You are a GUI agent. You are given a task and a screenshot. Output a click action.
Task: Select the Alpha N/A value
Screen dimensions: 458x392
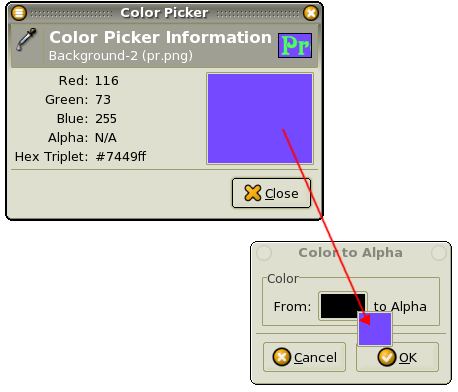click(106, 138)
